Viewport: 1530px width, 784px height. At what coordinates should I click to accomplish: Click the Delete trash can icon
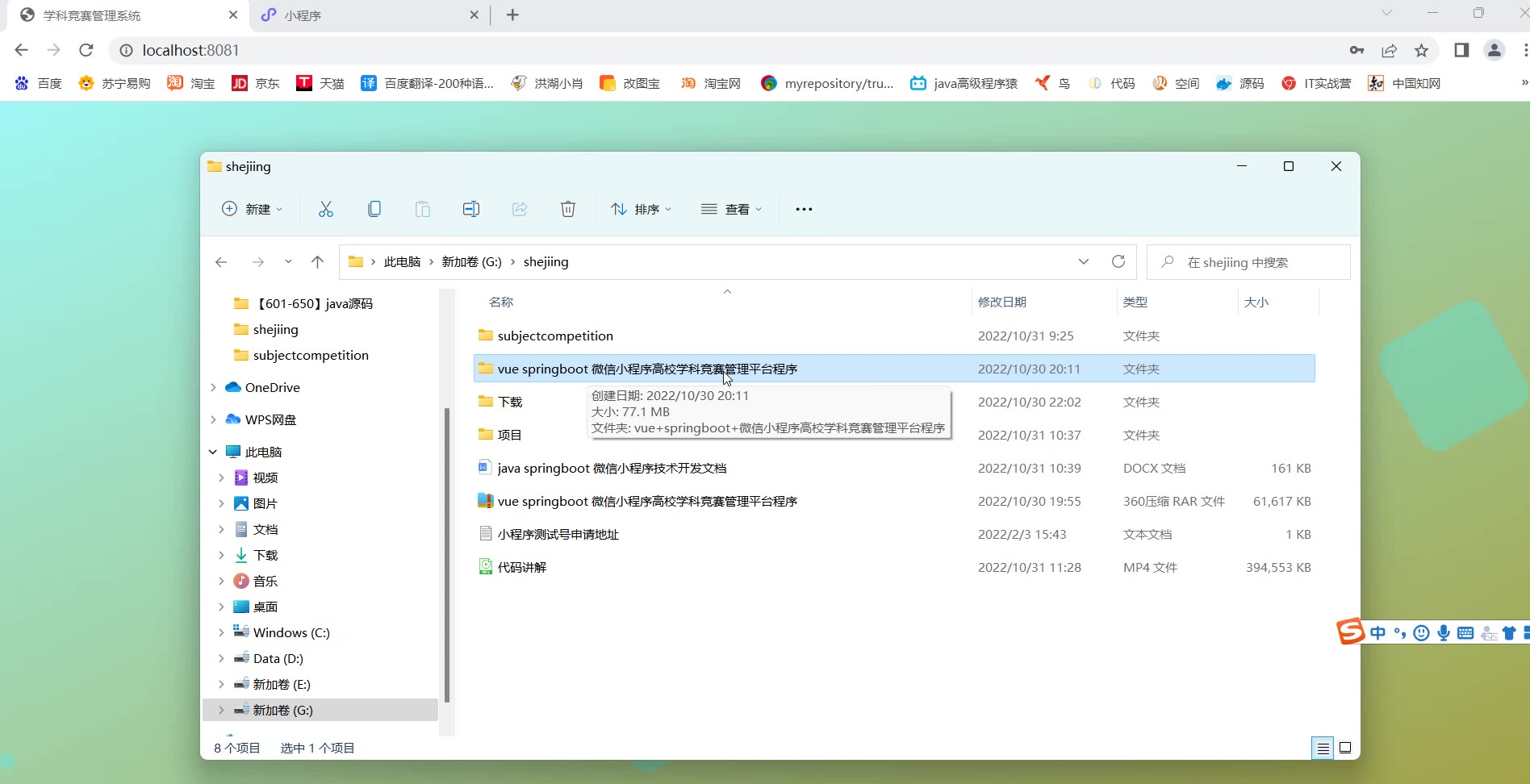[x=568, y=209]
